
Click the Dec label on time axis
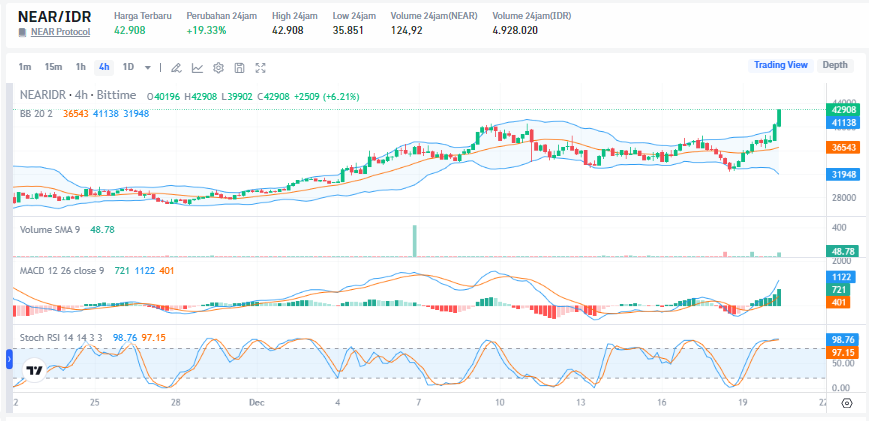257,403
